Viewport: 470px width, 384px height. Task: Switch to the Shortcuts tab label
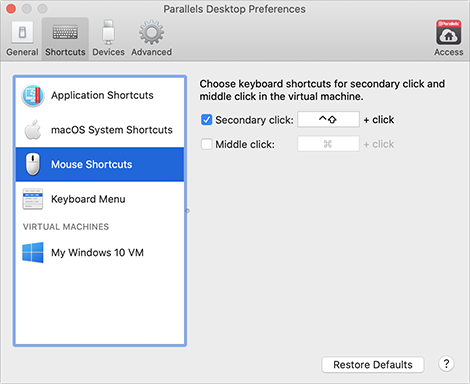click(65, 52)
